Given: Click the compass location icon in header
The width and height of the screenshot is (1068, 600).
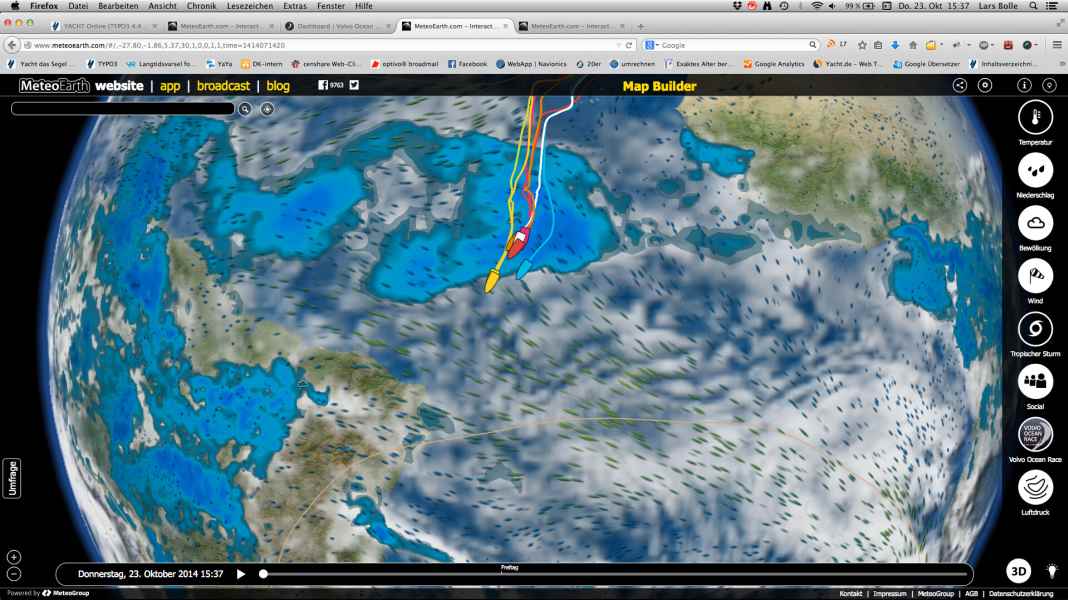Looking at the screenshot, I should tap(1049, 85).
